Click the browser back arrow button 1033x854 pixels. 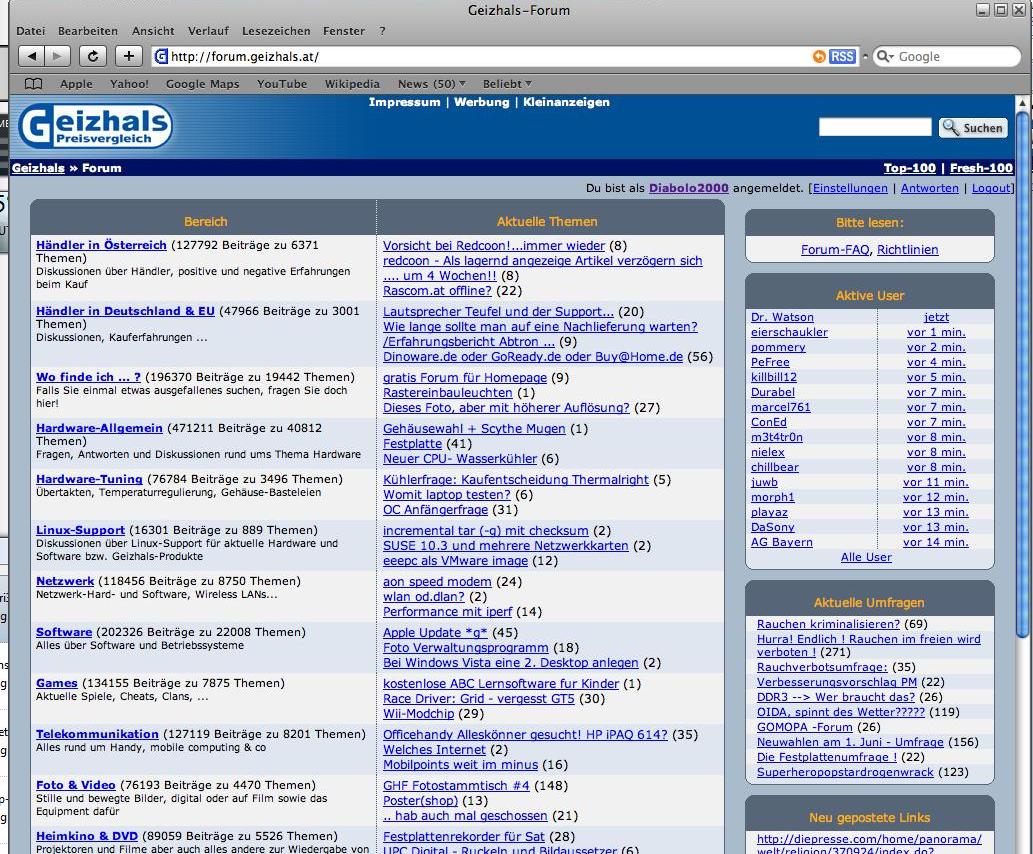click(31, 57)
